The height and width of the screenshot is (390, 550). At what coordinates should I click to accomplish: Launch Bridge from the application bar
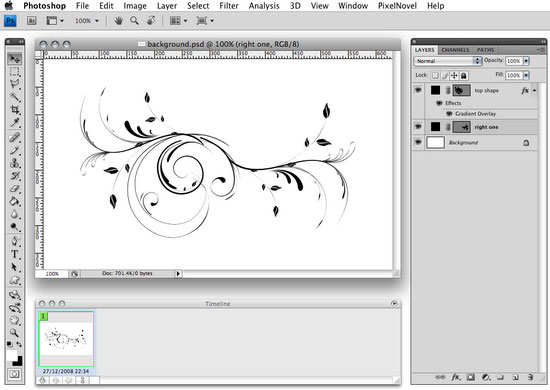click(x=32, y=21)
